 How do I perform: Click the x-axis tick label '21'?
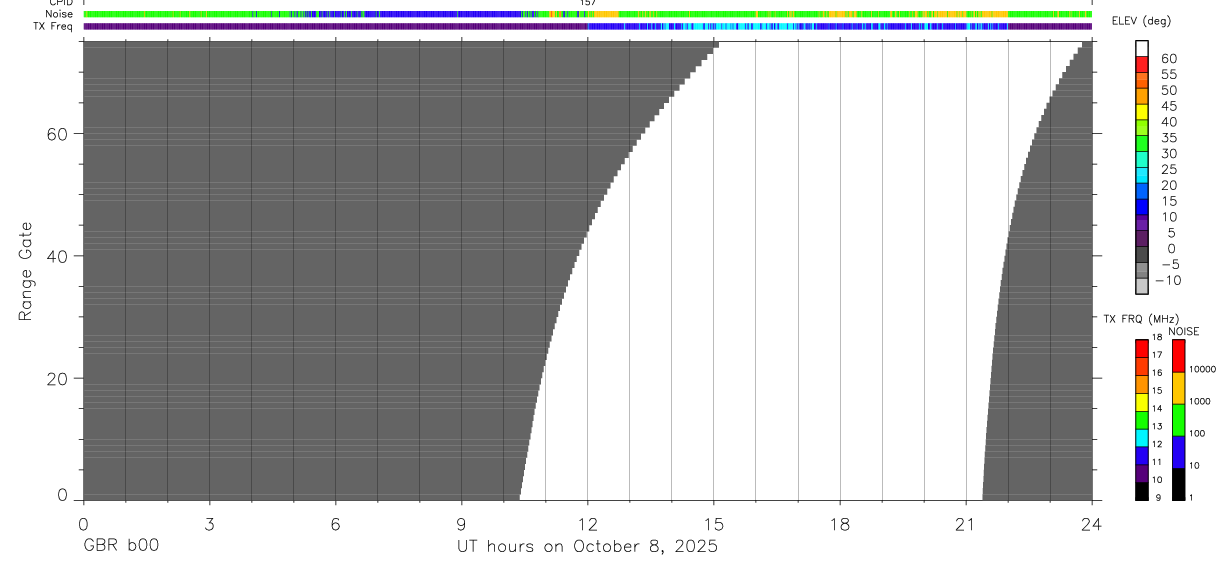966,523
